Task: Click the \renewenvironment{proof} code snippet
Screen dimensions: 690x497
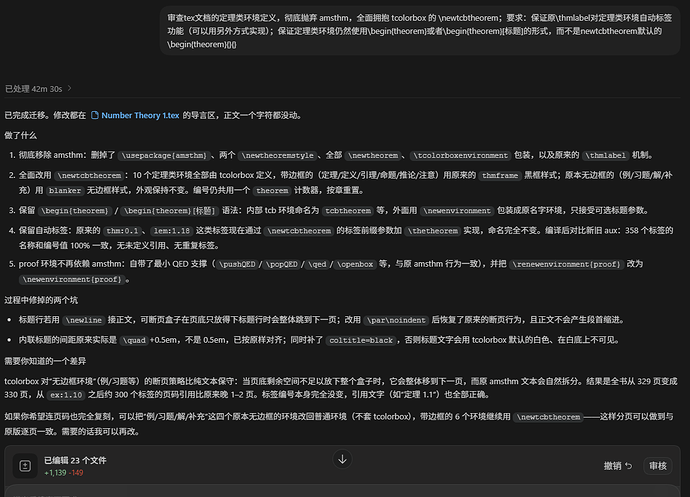Action: click(566, 264)
